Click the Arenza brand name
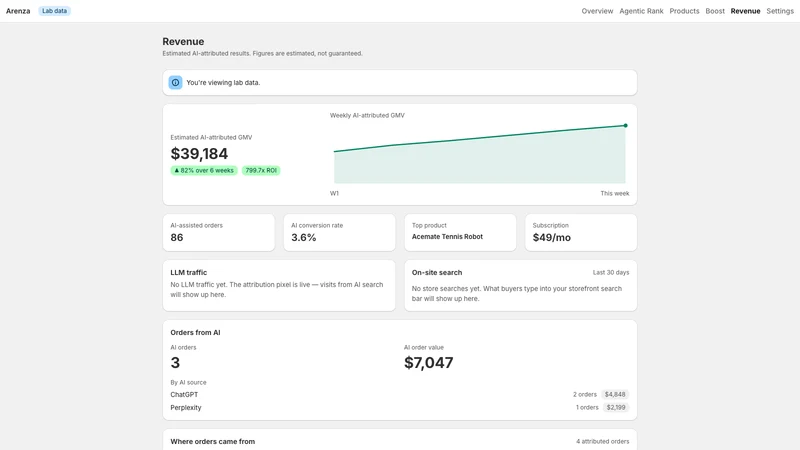This screenshot has width=800, height=450. tap(18, 11)
